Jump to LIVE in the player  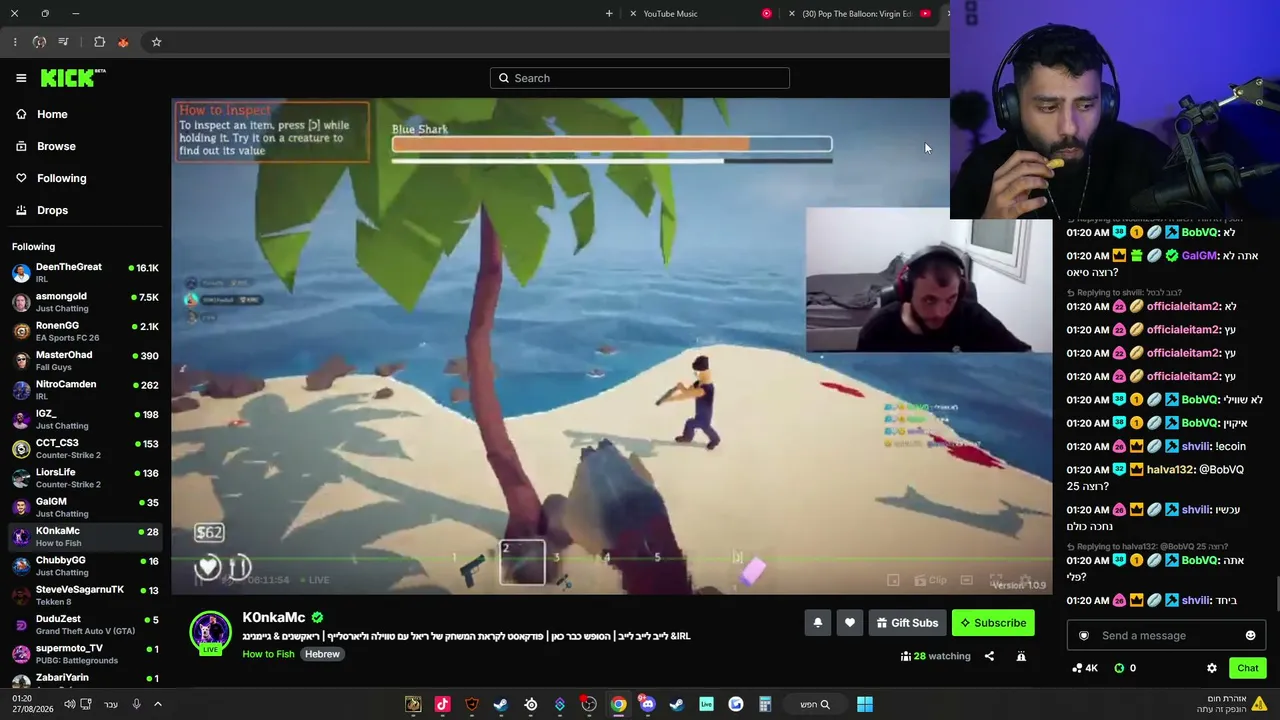point(314,580)
